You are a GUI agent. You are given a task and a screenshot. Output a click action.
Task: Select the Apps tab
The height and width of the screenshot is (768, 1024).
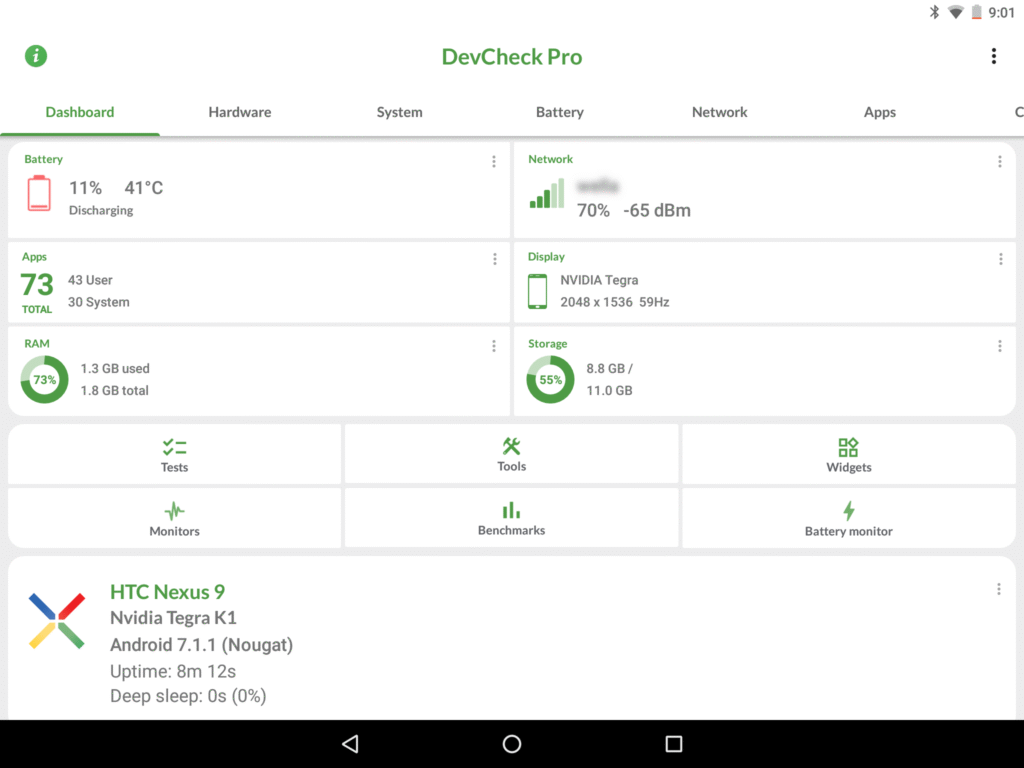coord(879,112)
